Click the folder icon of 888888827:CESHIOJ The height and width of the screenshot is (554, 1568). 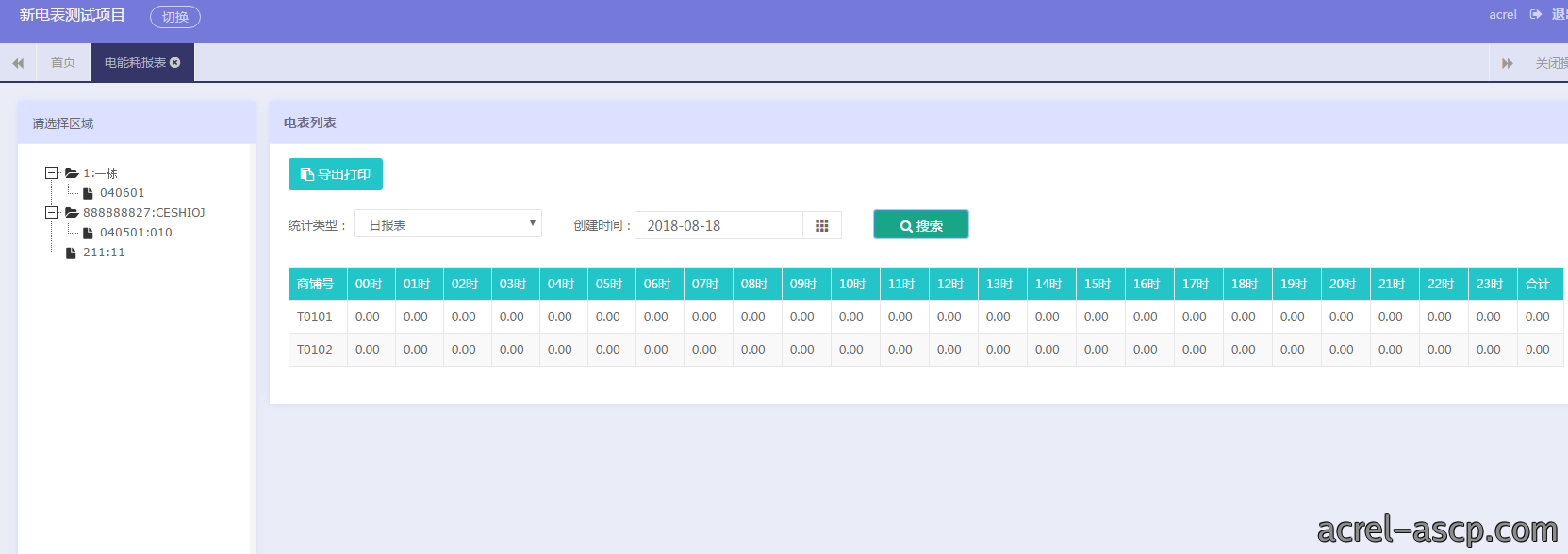(x=72, y=213)
